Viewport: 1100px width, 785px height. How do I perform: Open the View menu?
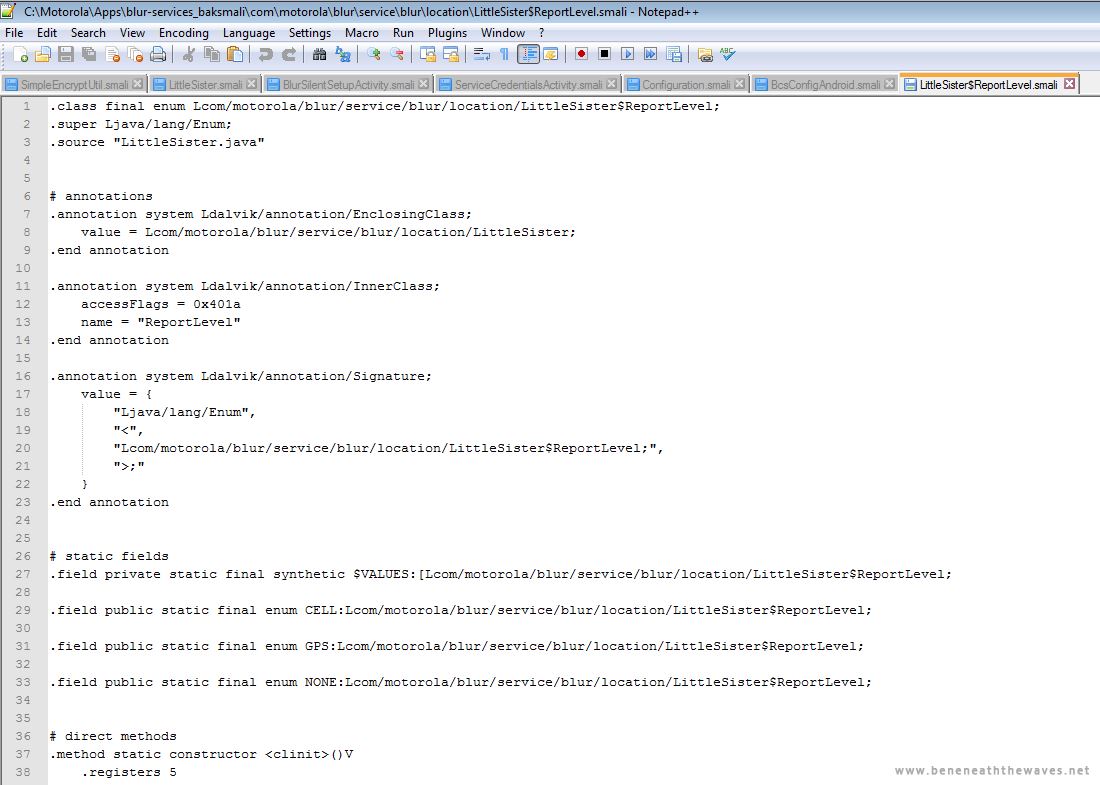pyautogui.click(x=132, y=33)
